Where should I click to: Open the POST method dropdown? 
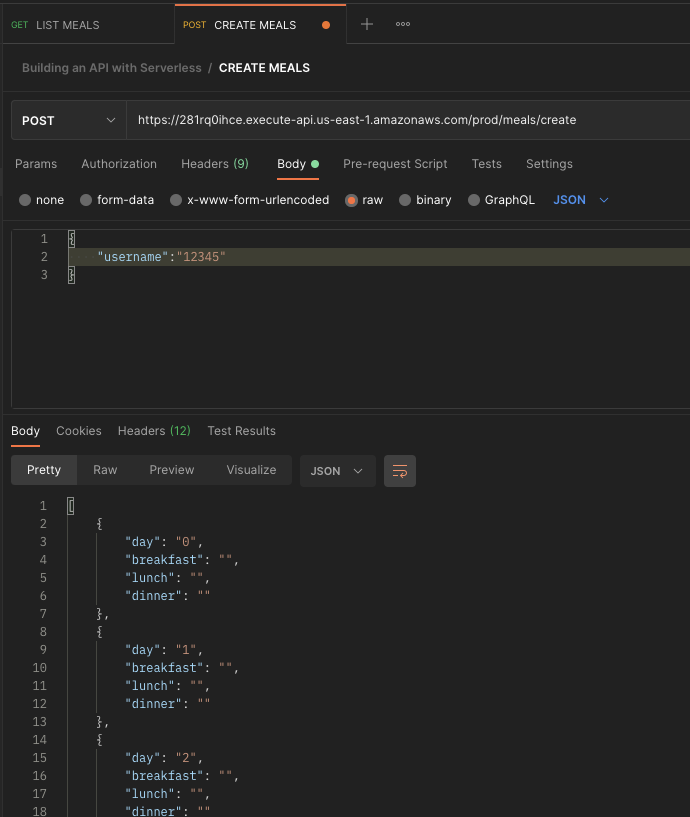click(x=68, y=120)
